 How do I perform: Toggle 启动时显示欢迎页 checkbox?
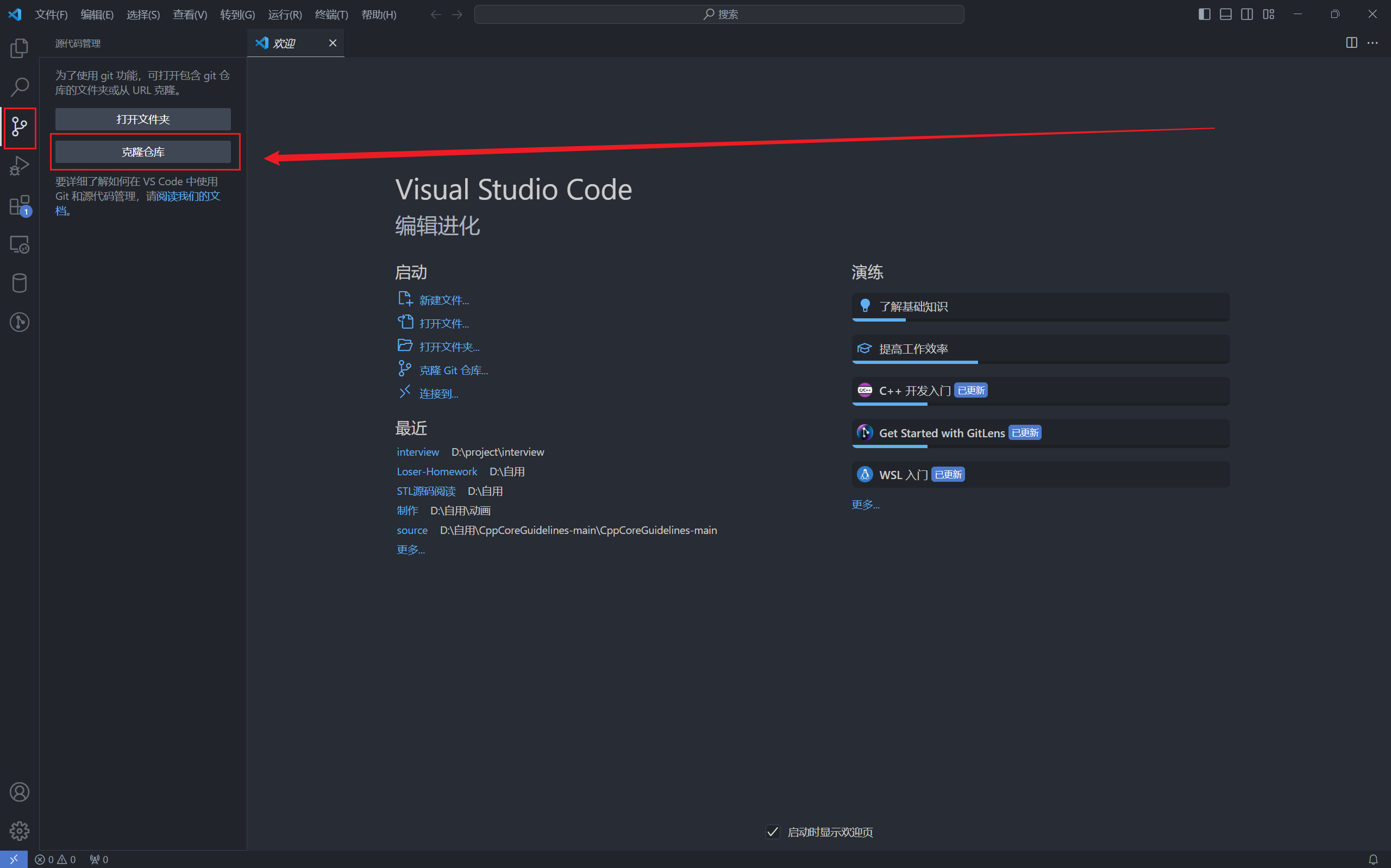coord(773,832)
